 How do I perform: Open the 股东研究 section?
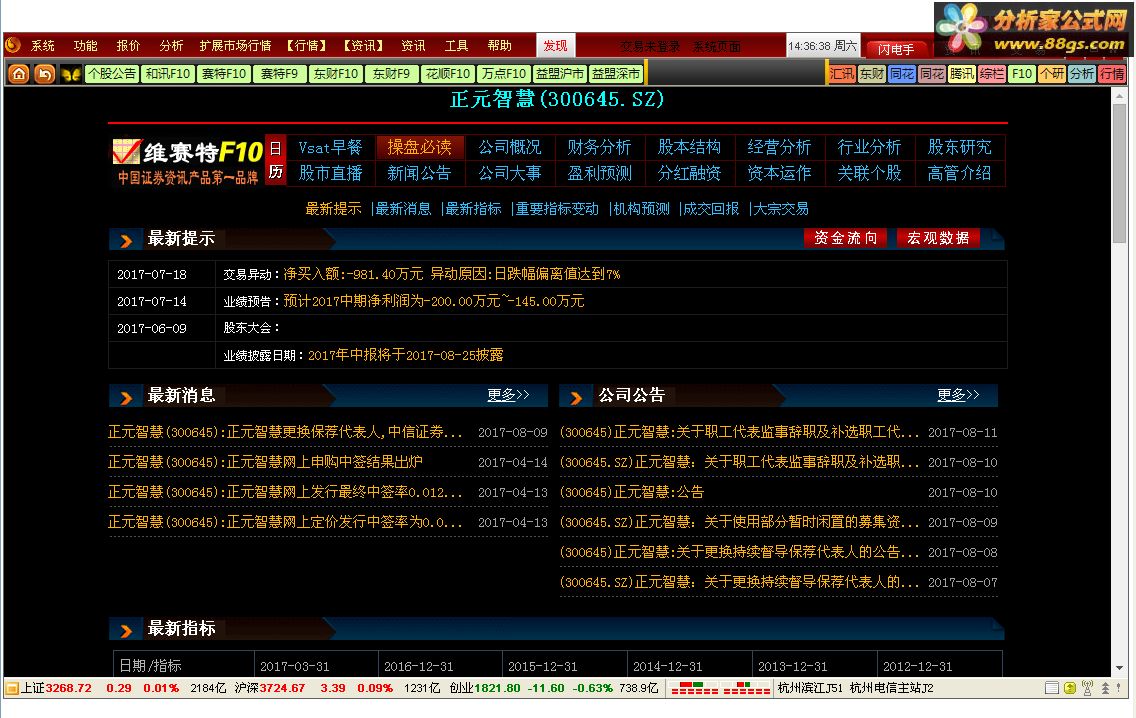click(x=959, y=147)
